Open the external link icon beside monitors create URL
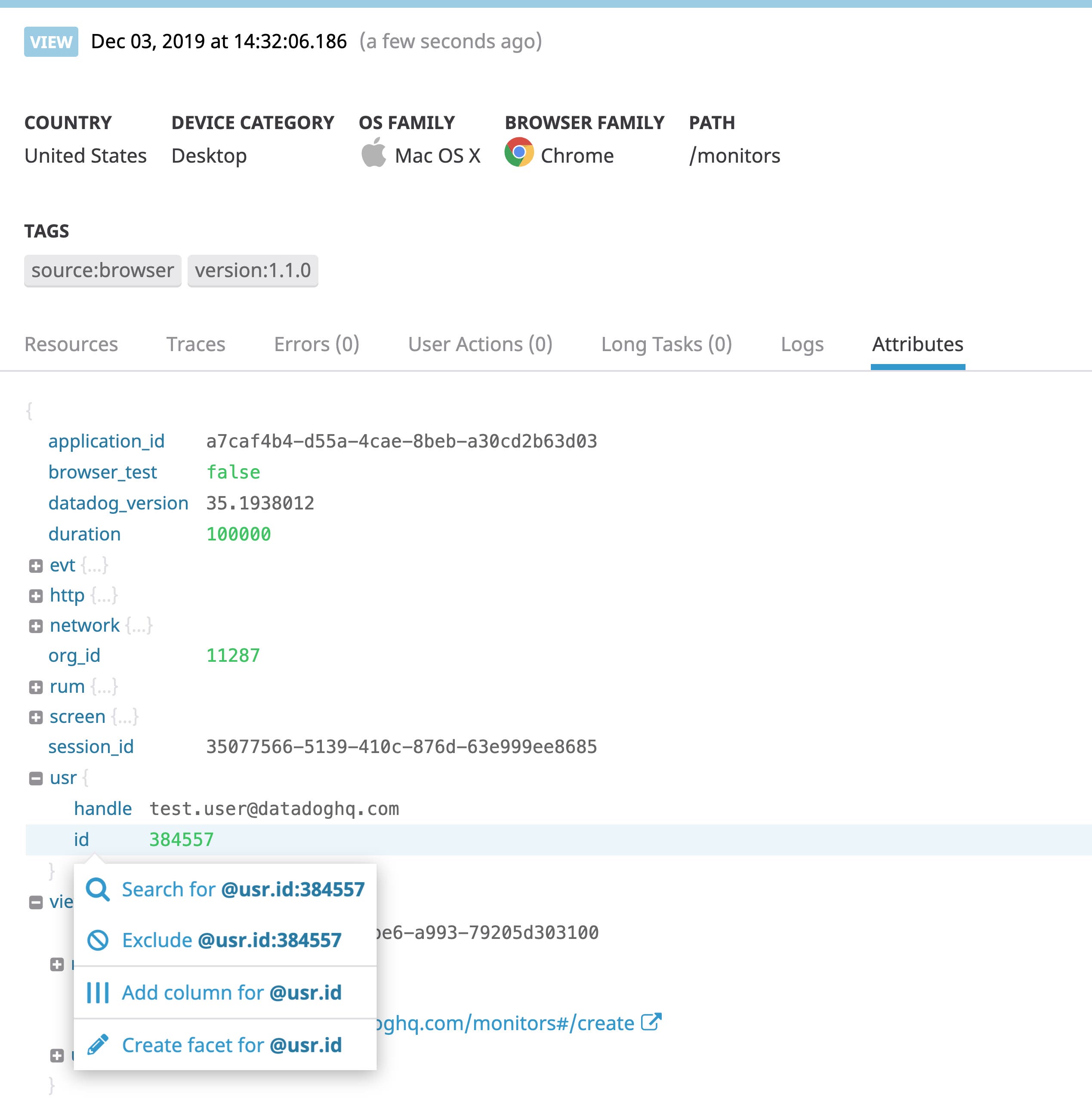 (x=651, y=1022)
